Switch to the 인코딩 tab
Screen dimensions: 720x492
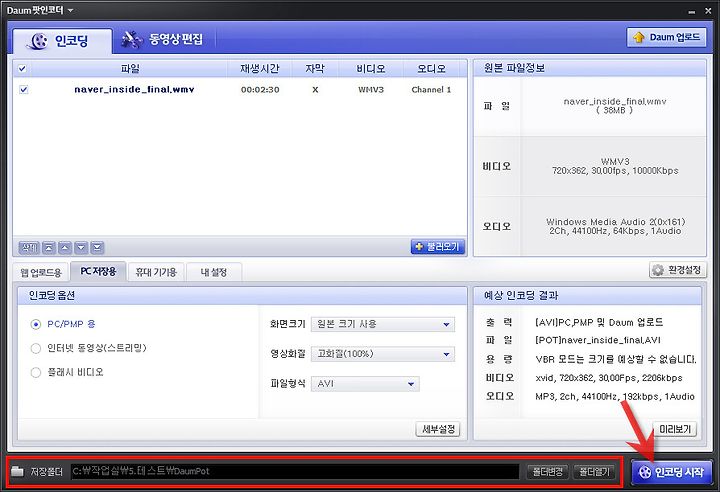(x=62, y=41)
